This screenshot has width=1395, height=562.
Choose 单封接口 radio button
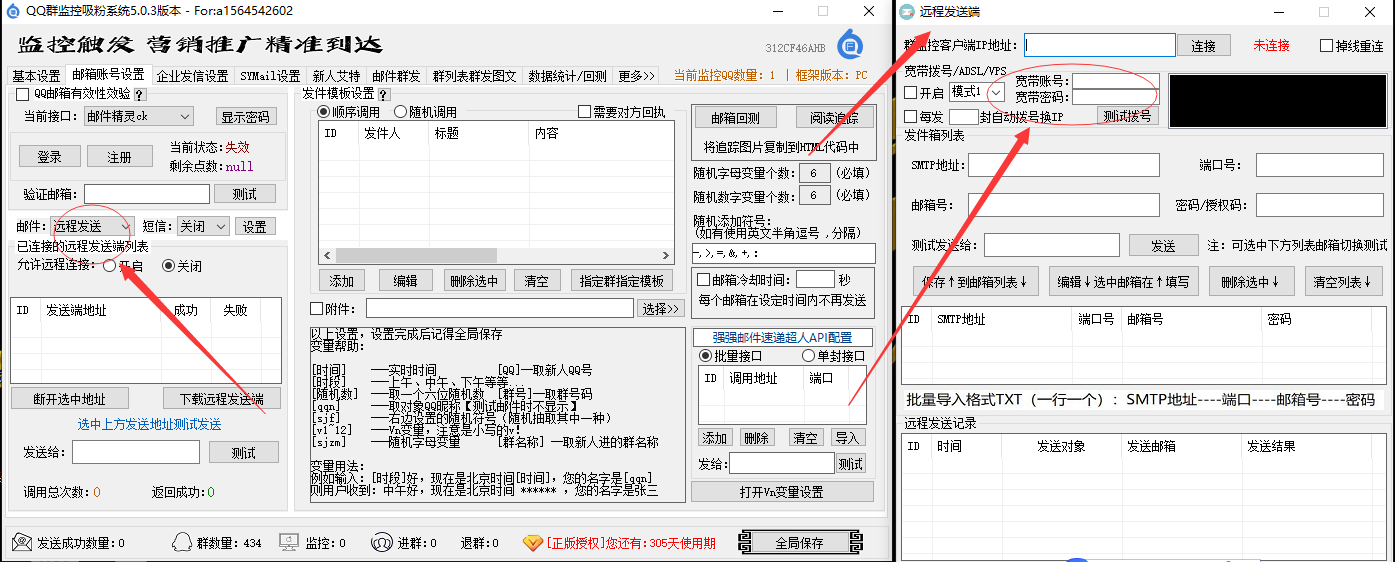coord(808,356)
